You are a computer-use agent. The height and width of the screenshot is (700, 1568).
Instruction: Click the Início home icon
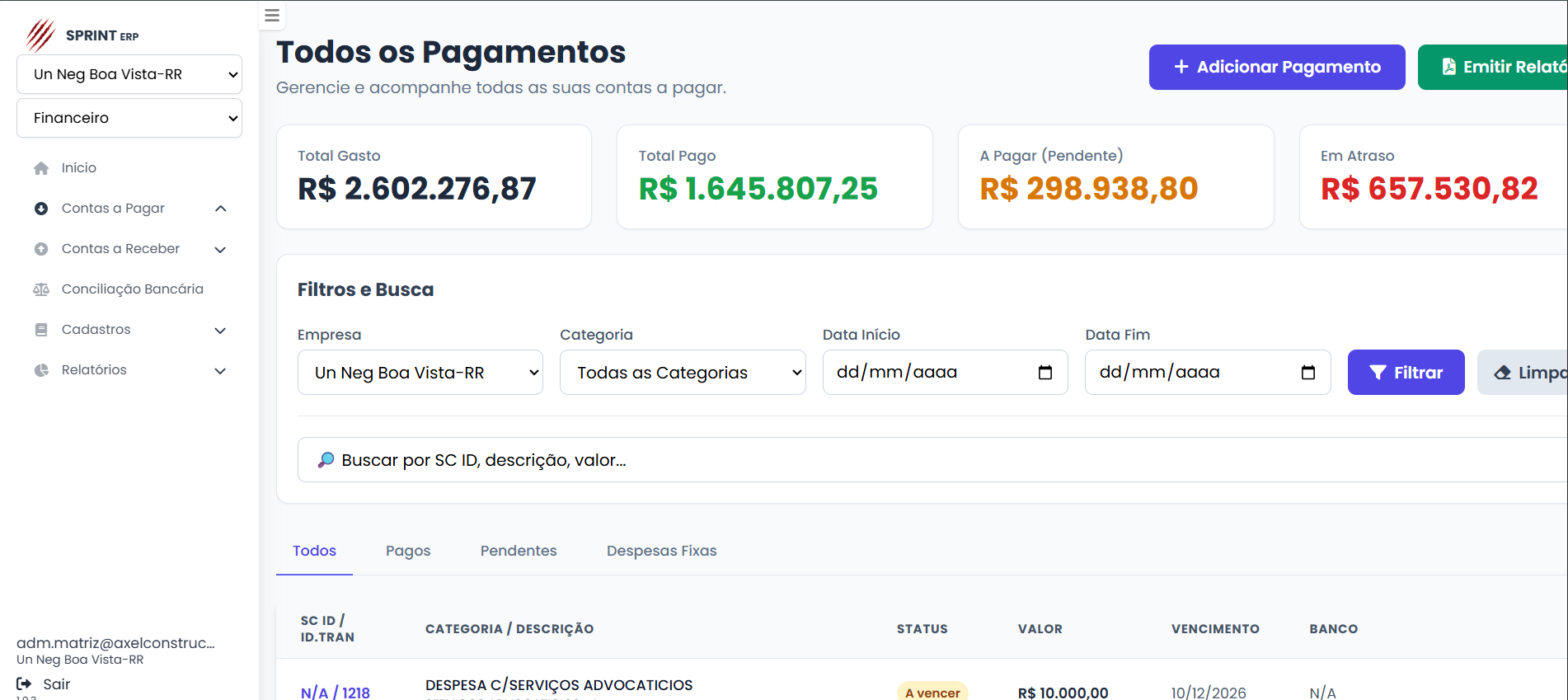tap(41, 168)
